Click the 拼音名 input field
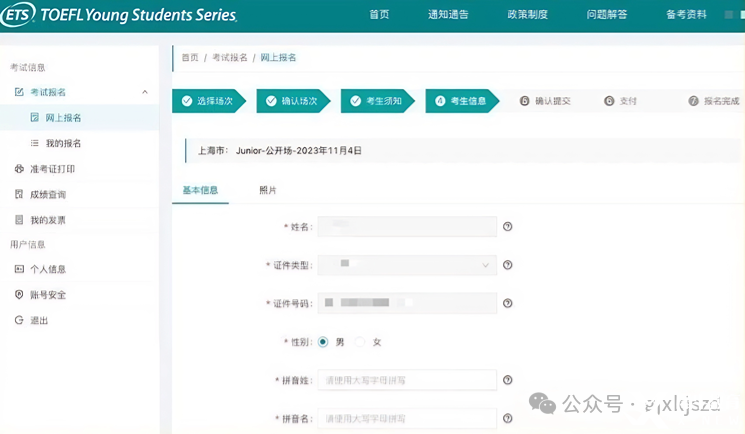This screenshot has height=434, width=745. (x=407, y=418)
